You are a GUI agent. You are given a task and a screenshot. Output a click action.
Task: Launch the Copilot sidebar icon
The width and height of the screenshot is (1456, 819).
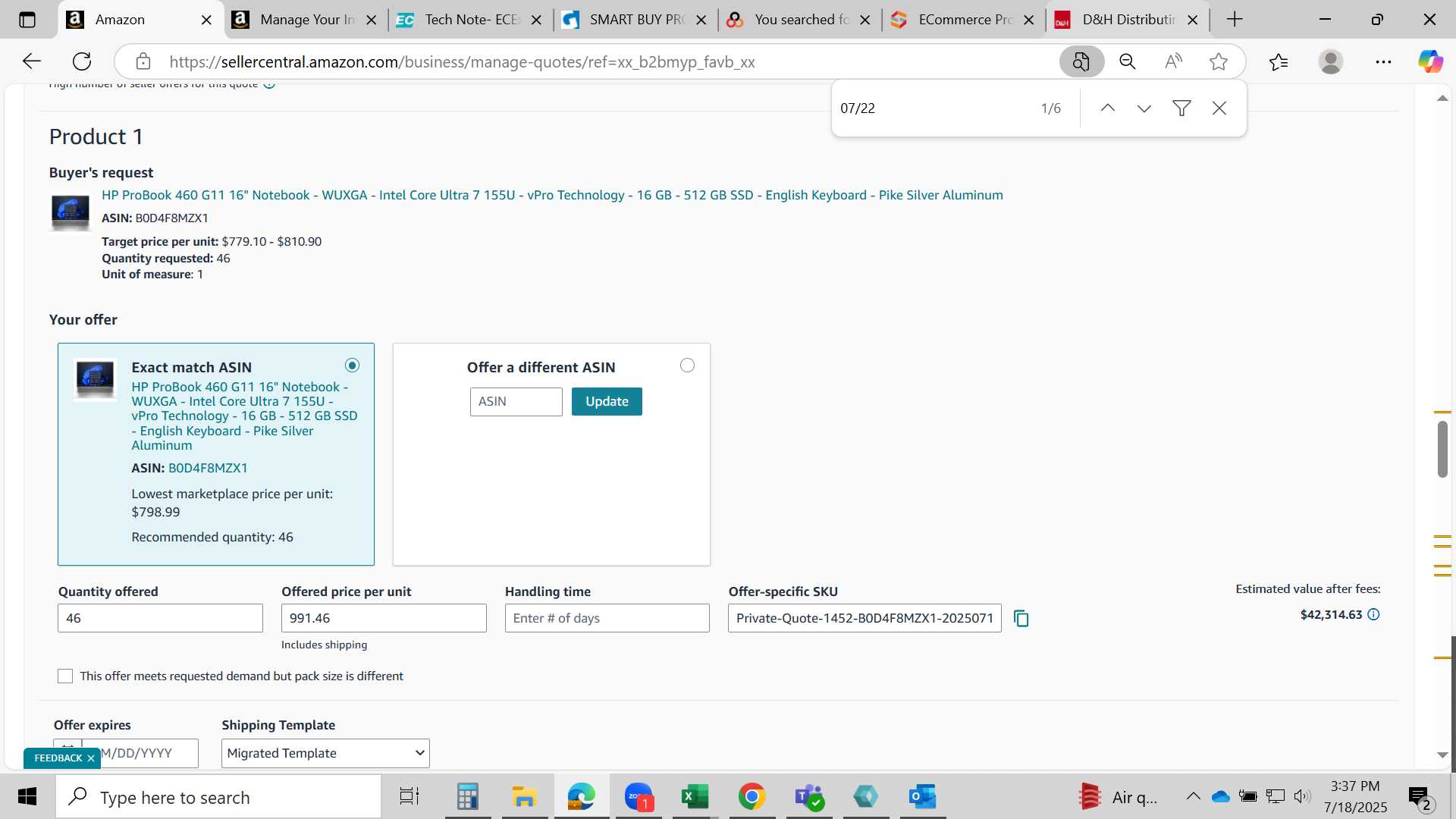[1431, 61]
